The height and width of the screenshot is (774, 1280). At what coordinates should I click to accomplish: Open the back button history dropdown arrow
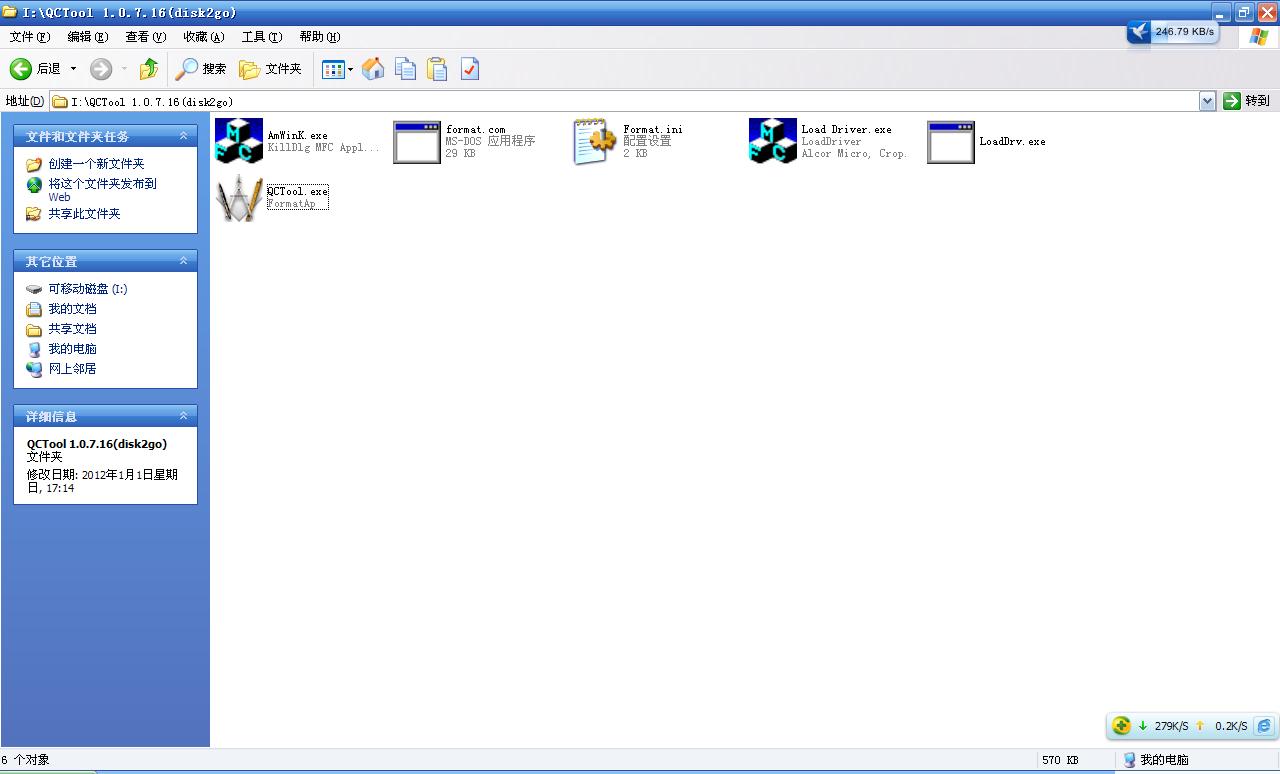[x=73, y=69]
